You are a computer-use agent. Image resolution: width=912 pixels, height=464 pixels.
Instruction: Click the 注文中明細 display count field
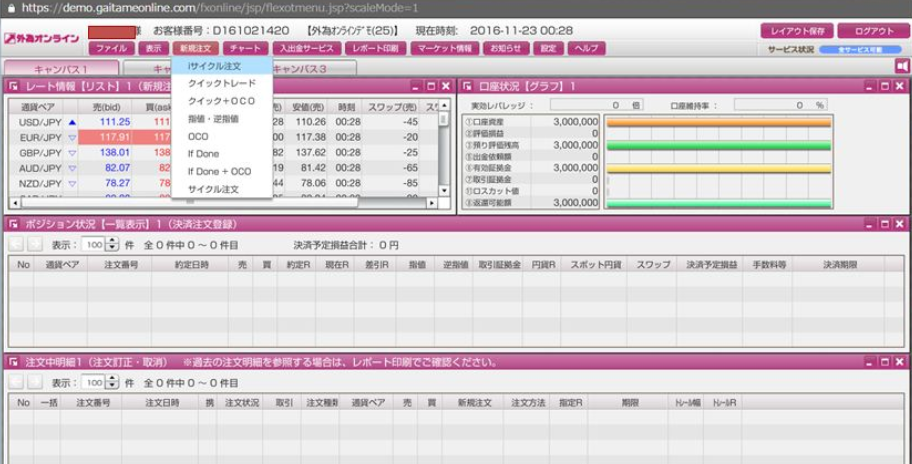tap(94, 383)
